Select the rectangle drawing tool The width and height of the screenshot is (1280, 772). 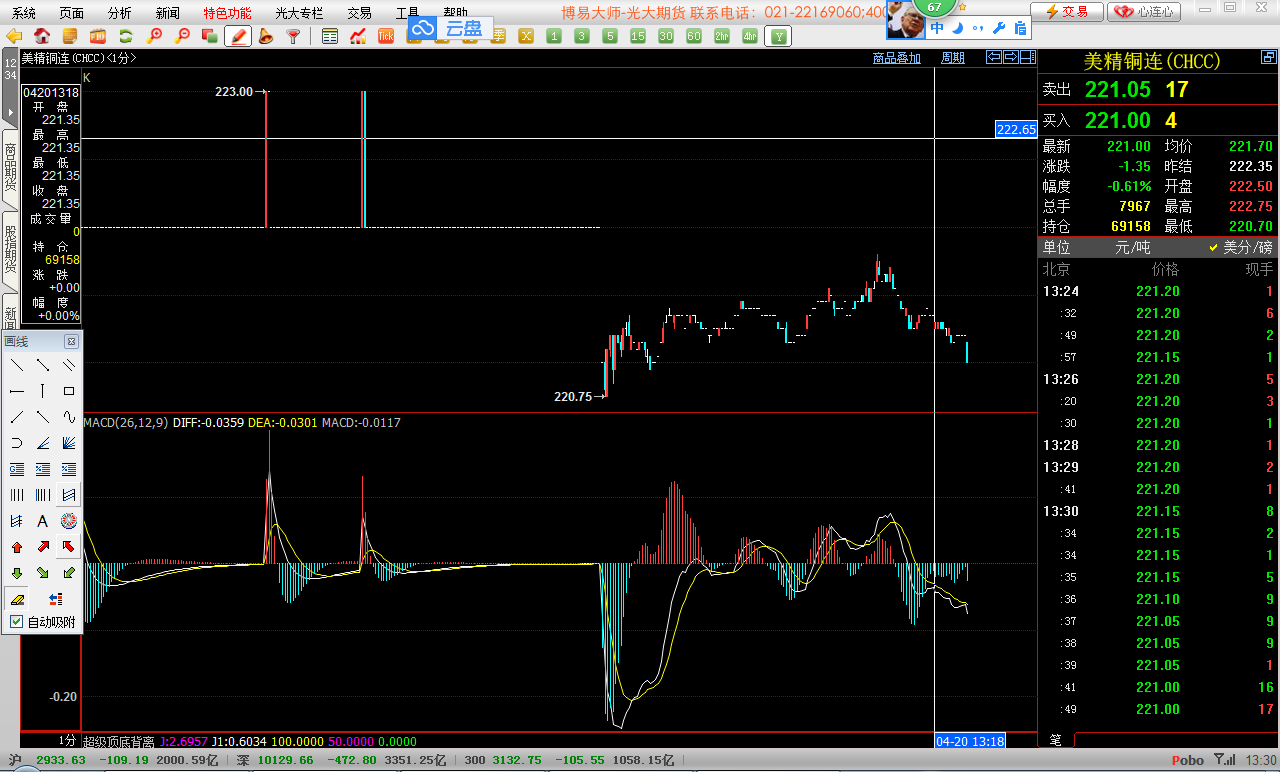71,391
